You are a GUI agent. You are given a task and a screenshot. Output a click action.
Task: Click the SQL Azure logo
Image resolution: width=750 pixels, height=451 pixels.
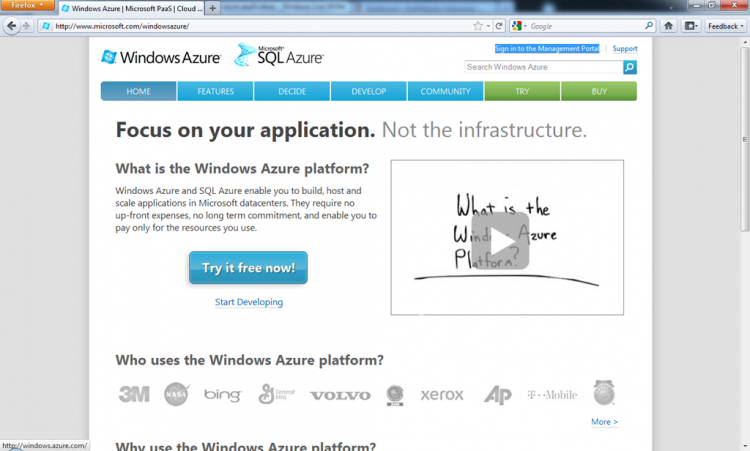(x=279, y=55)
